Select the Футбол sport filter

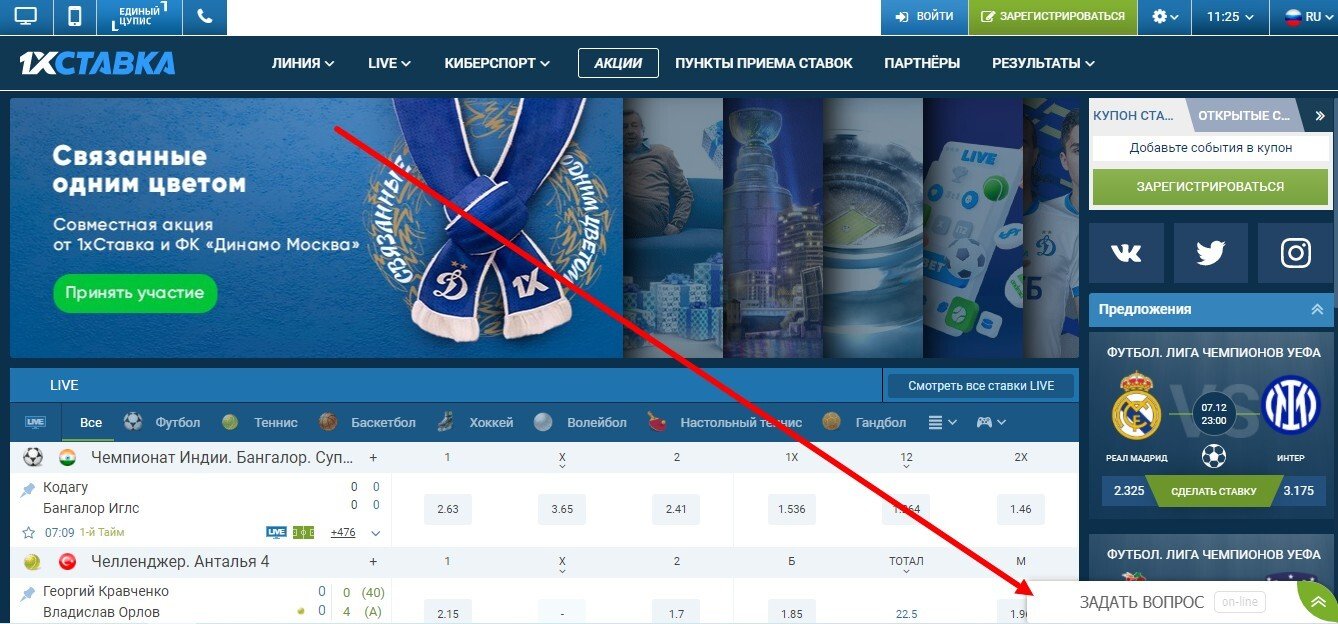[162, 422]
